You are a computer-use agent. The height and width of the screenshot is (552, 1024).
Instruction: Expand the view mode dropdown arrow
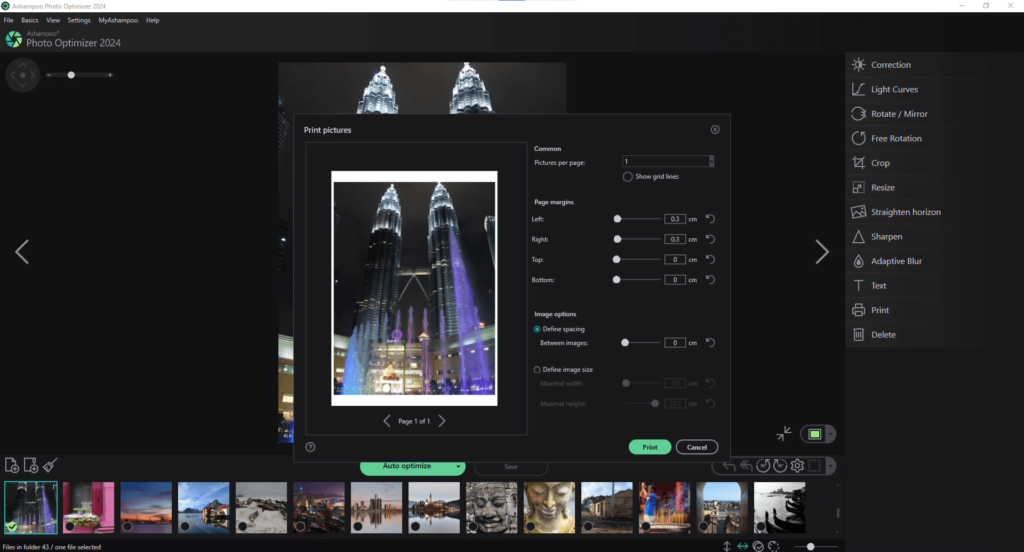click(830, 434)
